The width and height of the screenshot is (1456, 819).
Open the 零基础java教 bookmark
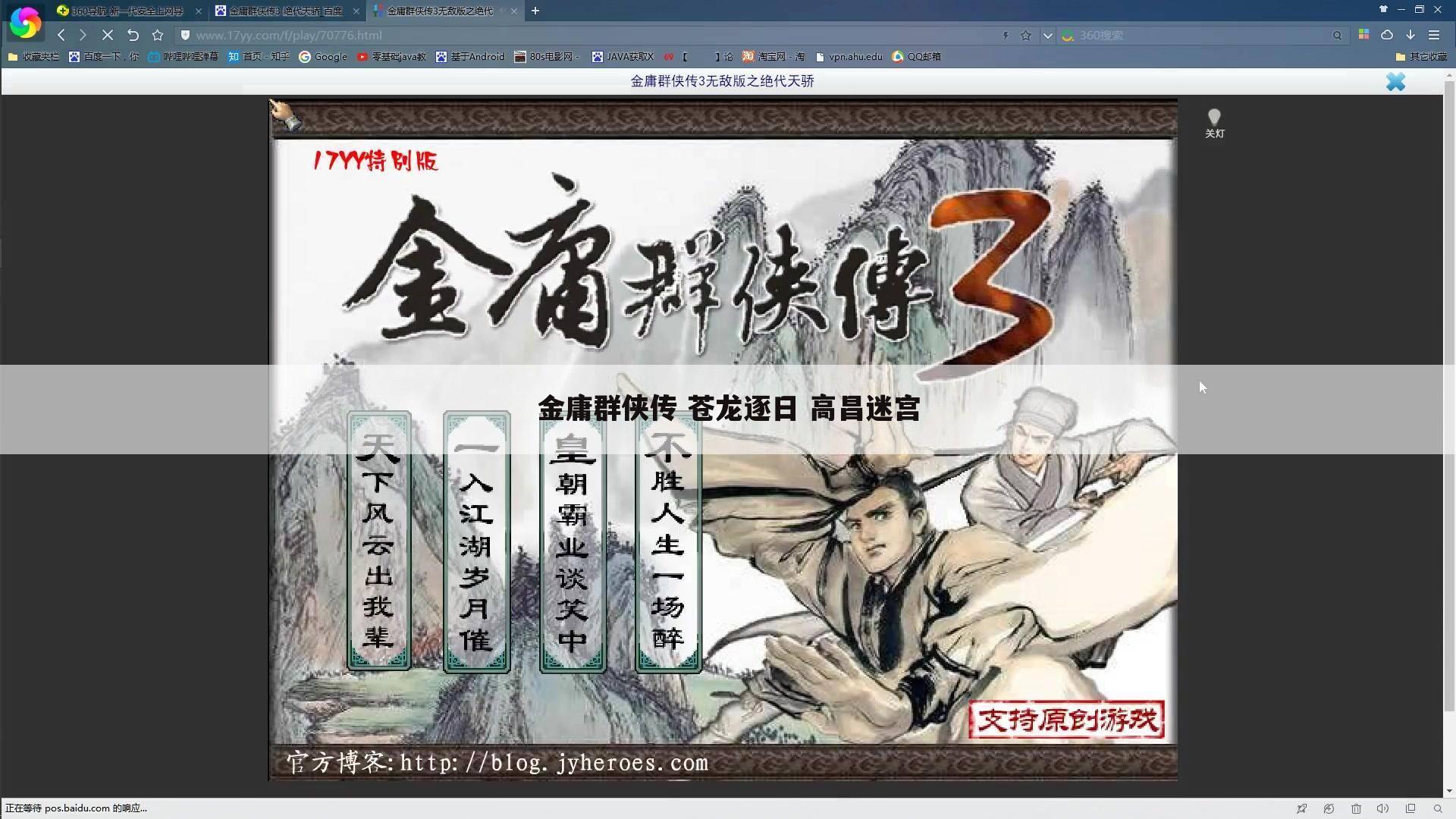391,57
